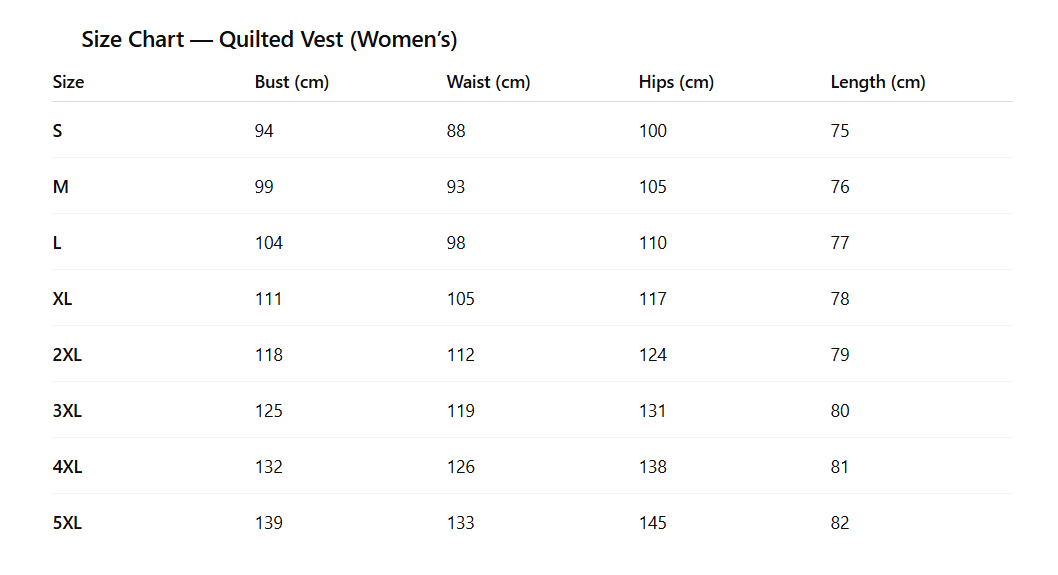The image size is (1058, 575).
Task: Click bust value 94 for size S
Action: click(264, 131)
